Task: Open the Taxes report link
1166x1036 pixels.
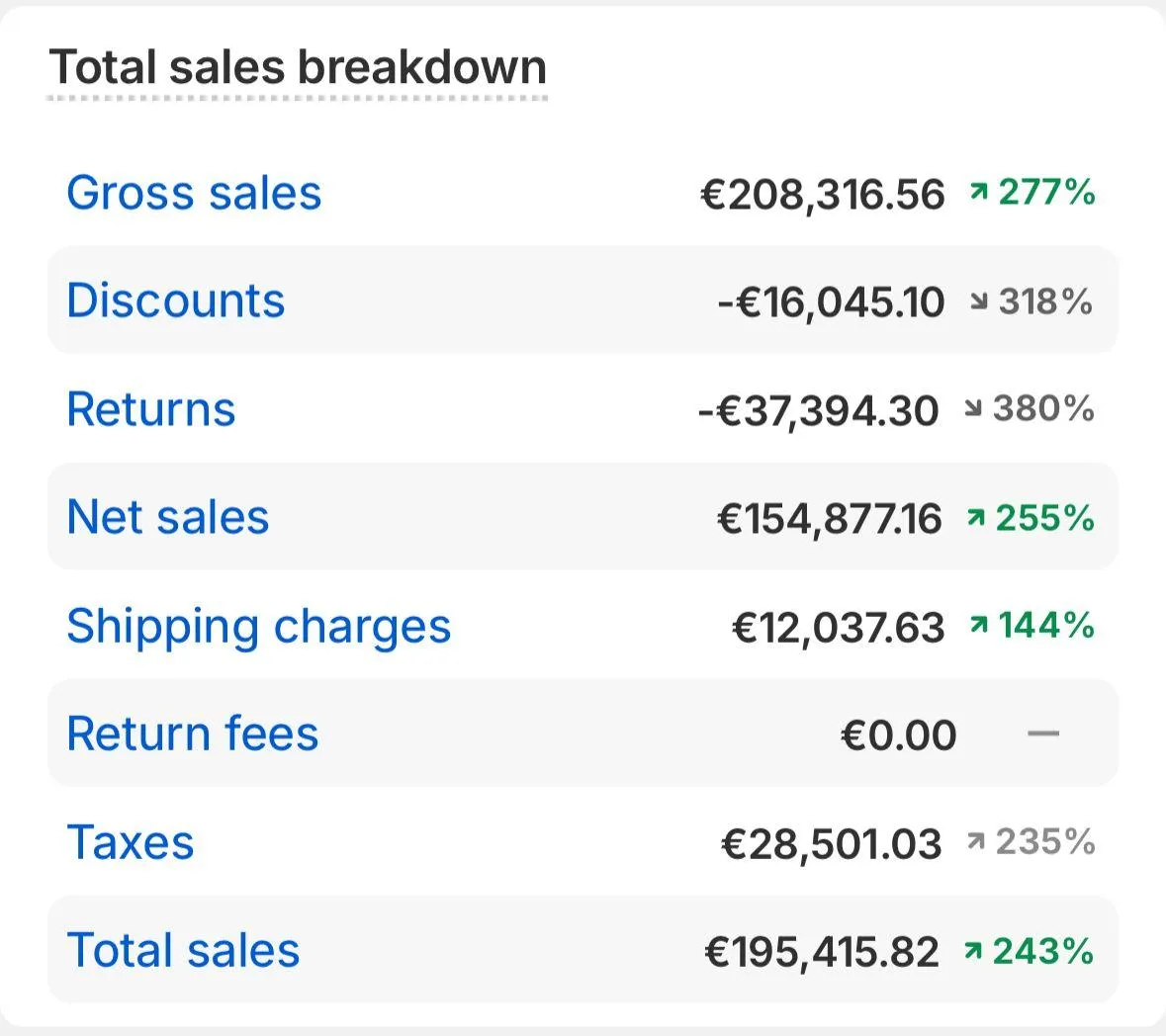Action: coord(130,842)
